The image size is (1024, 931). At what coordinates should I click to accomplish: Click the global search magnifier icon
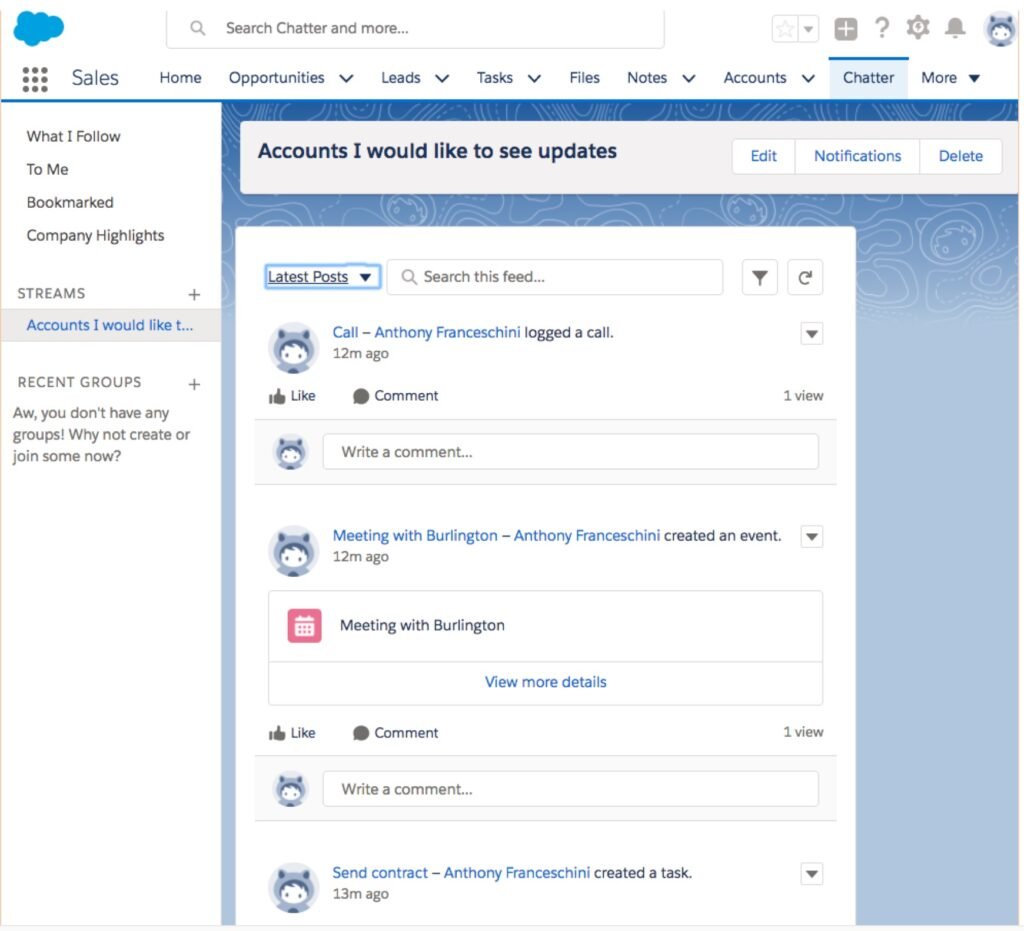(x=197, y=28)
